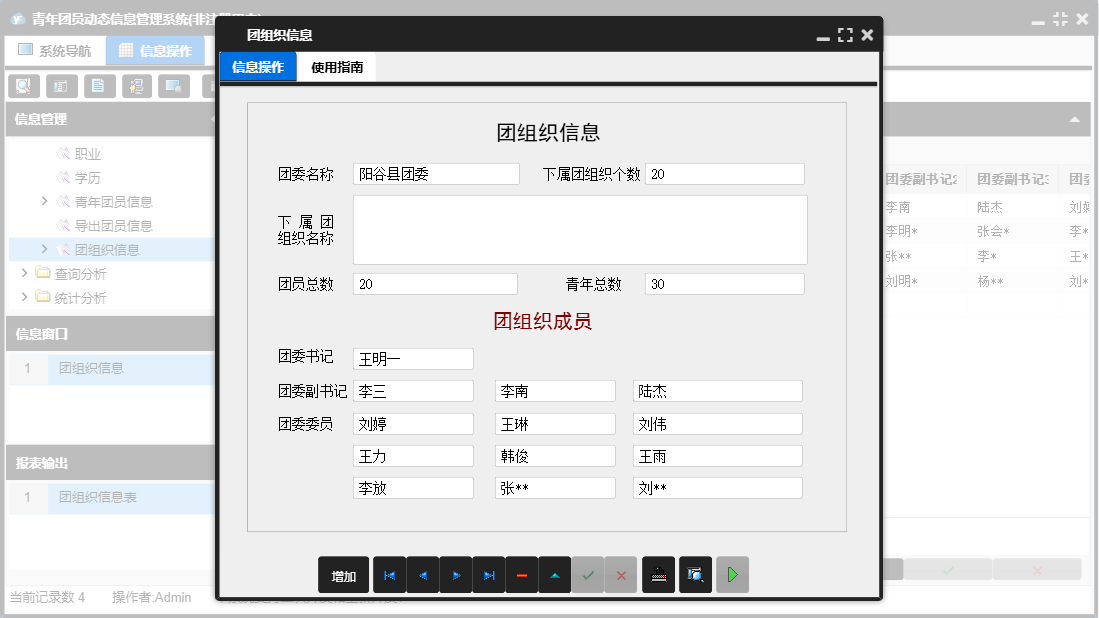Click the last record navigation icon
This screenshot has height=618, width=1099.
click(489, 575)
